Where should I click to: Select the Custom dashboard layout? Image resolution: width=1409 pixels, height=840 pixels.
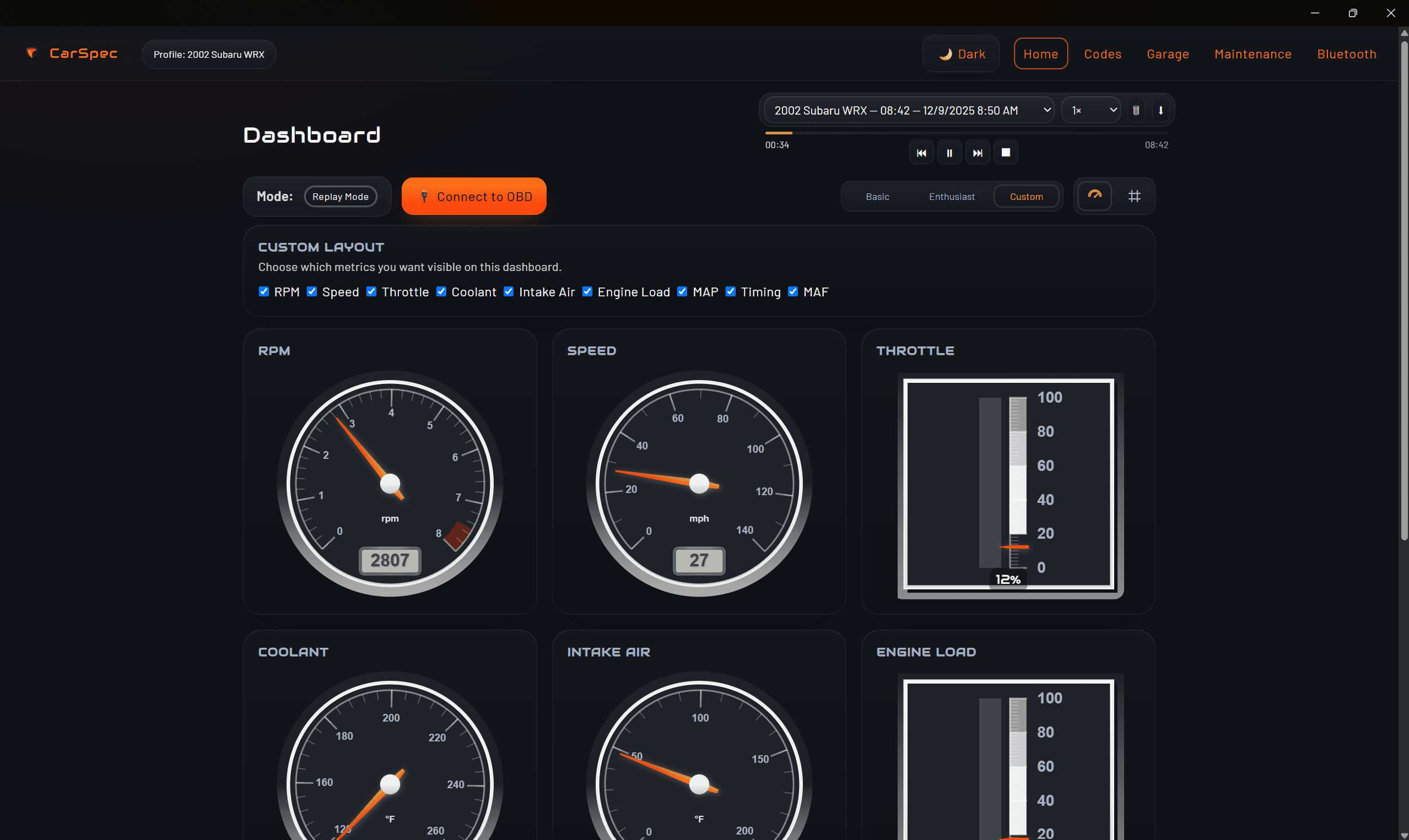[1027, 197]
